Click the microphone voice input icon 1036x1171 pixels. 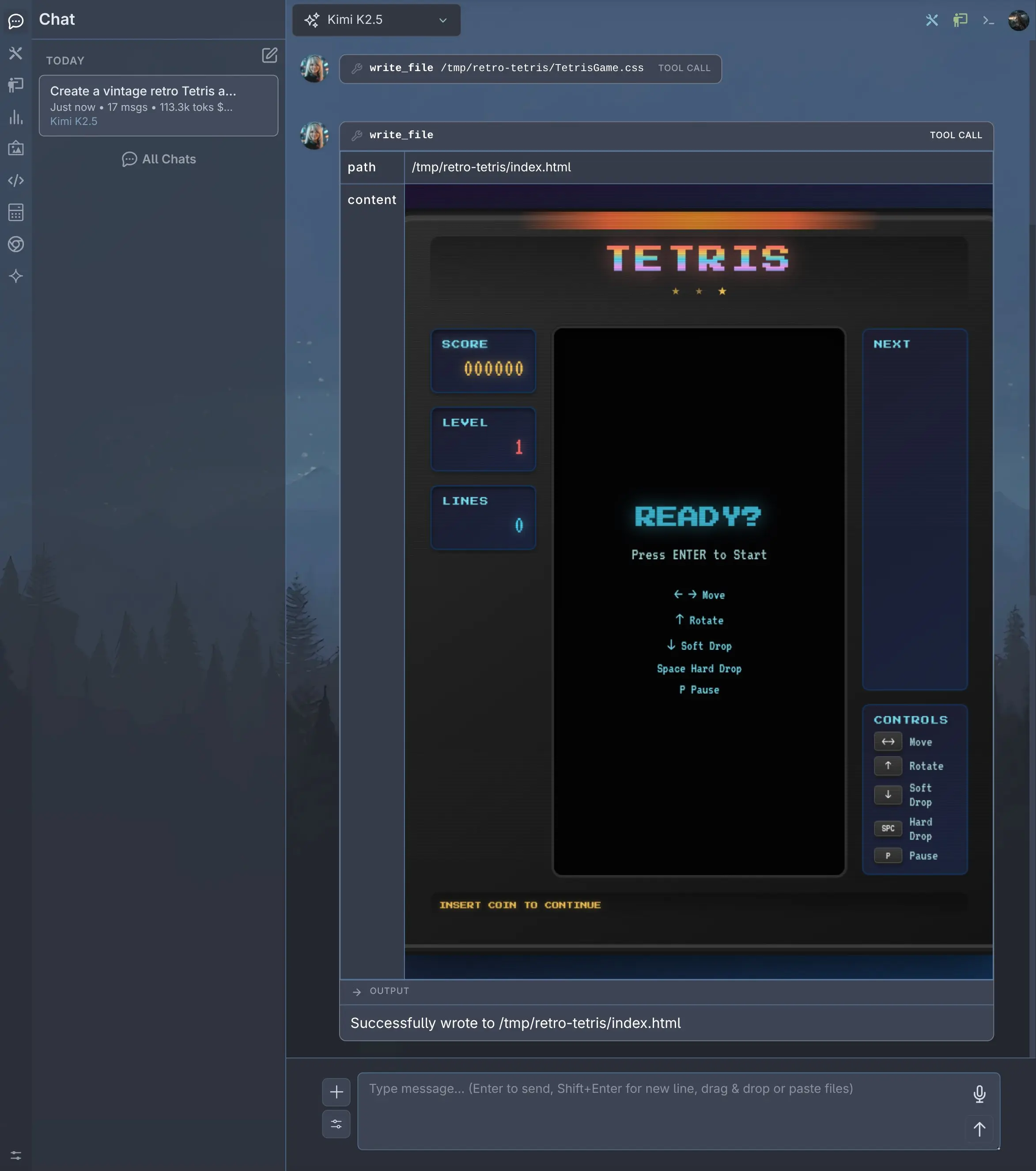pos(979,1094)
